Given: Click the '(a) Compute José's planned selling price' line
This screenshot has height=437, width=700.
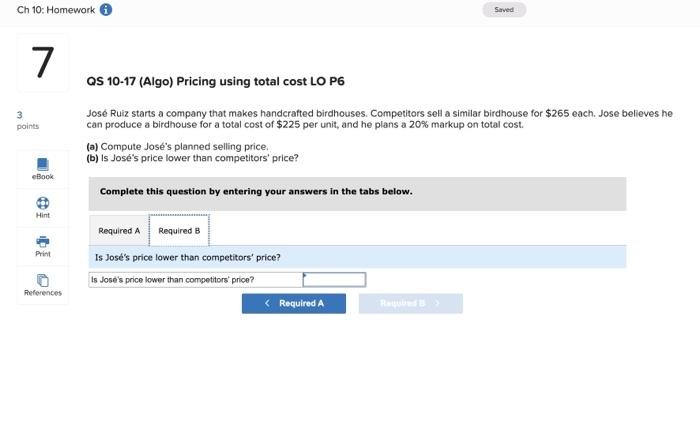Looking at the screenshot, I should [178, 146].
